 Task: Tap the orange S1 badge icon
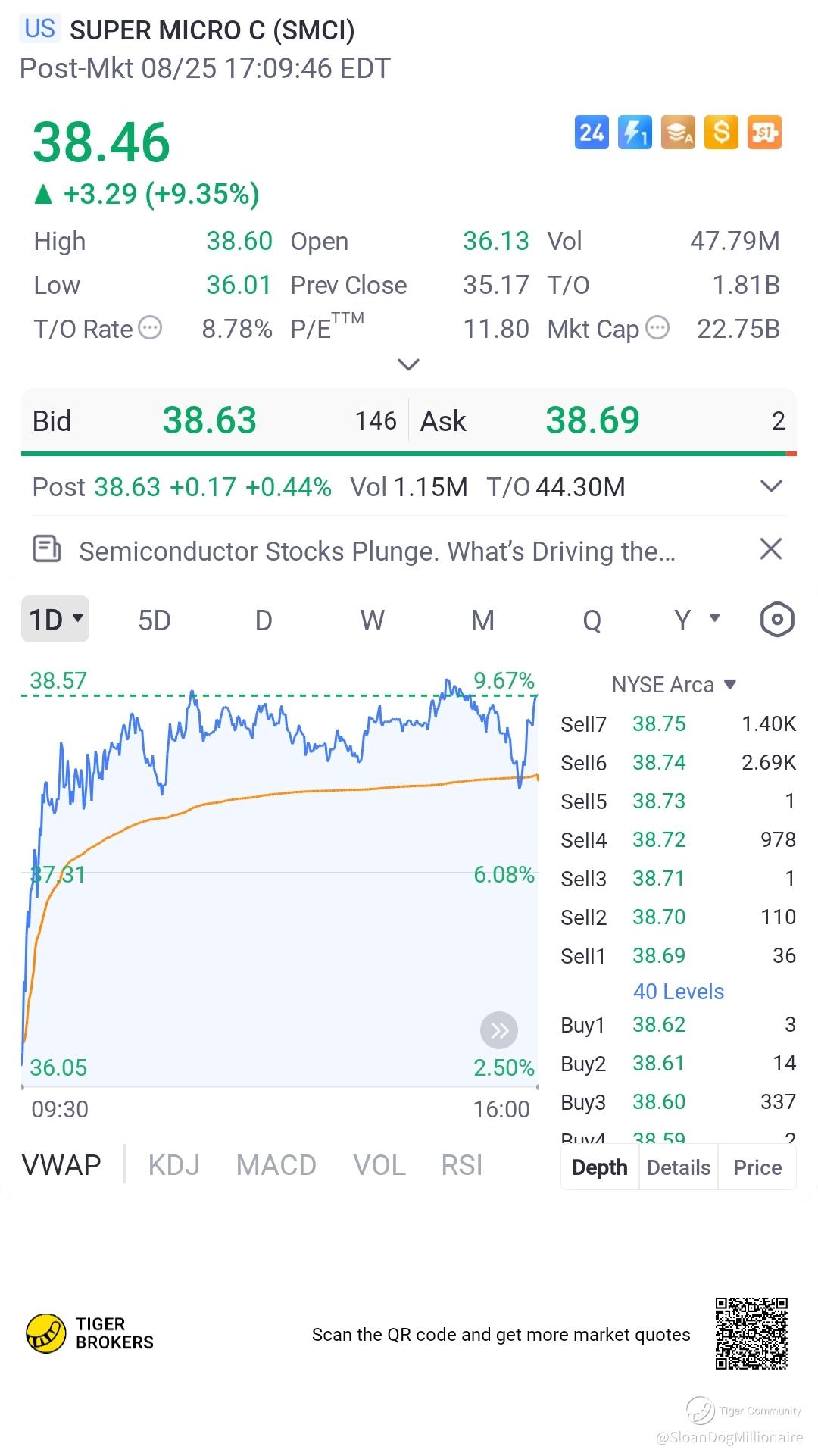[764, 133]
